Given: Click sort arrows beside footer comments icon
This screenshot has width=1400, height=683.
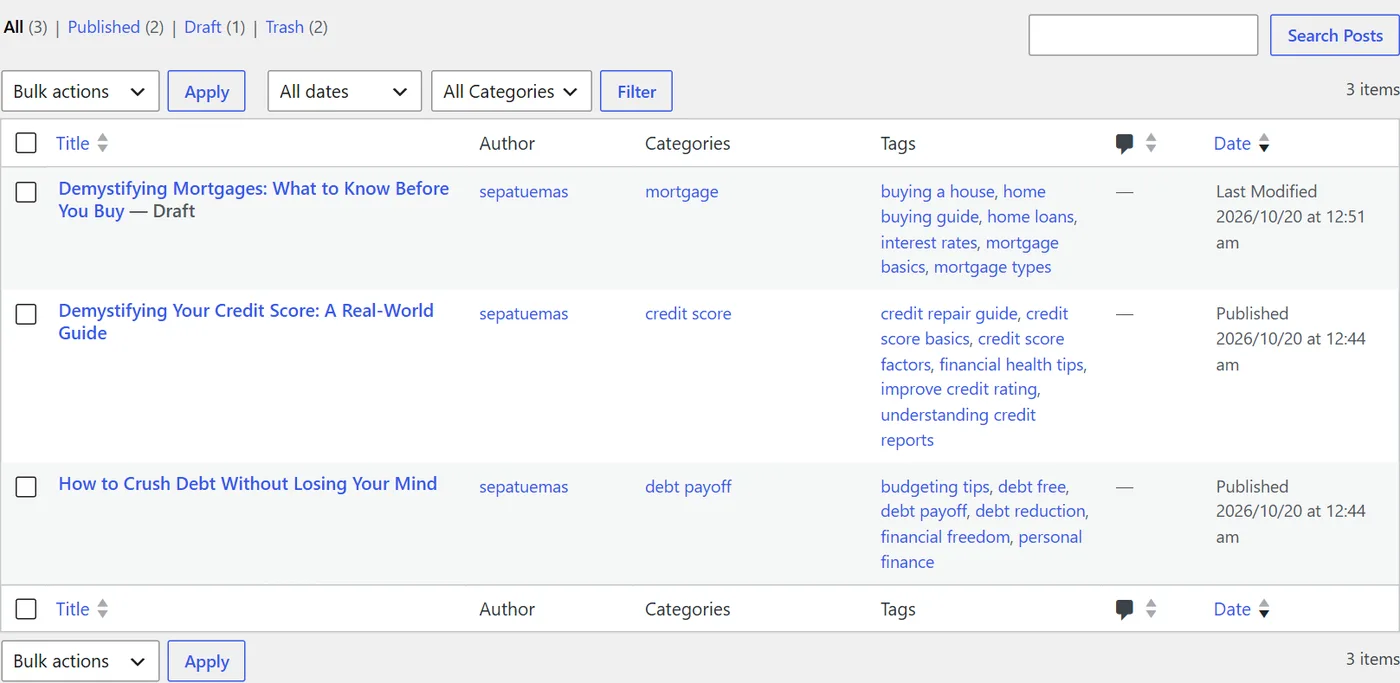Looking at the screenshot, I should point(1151,609).
